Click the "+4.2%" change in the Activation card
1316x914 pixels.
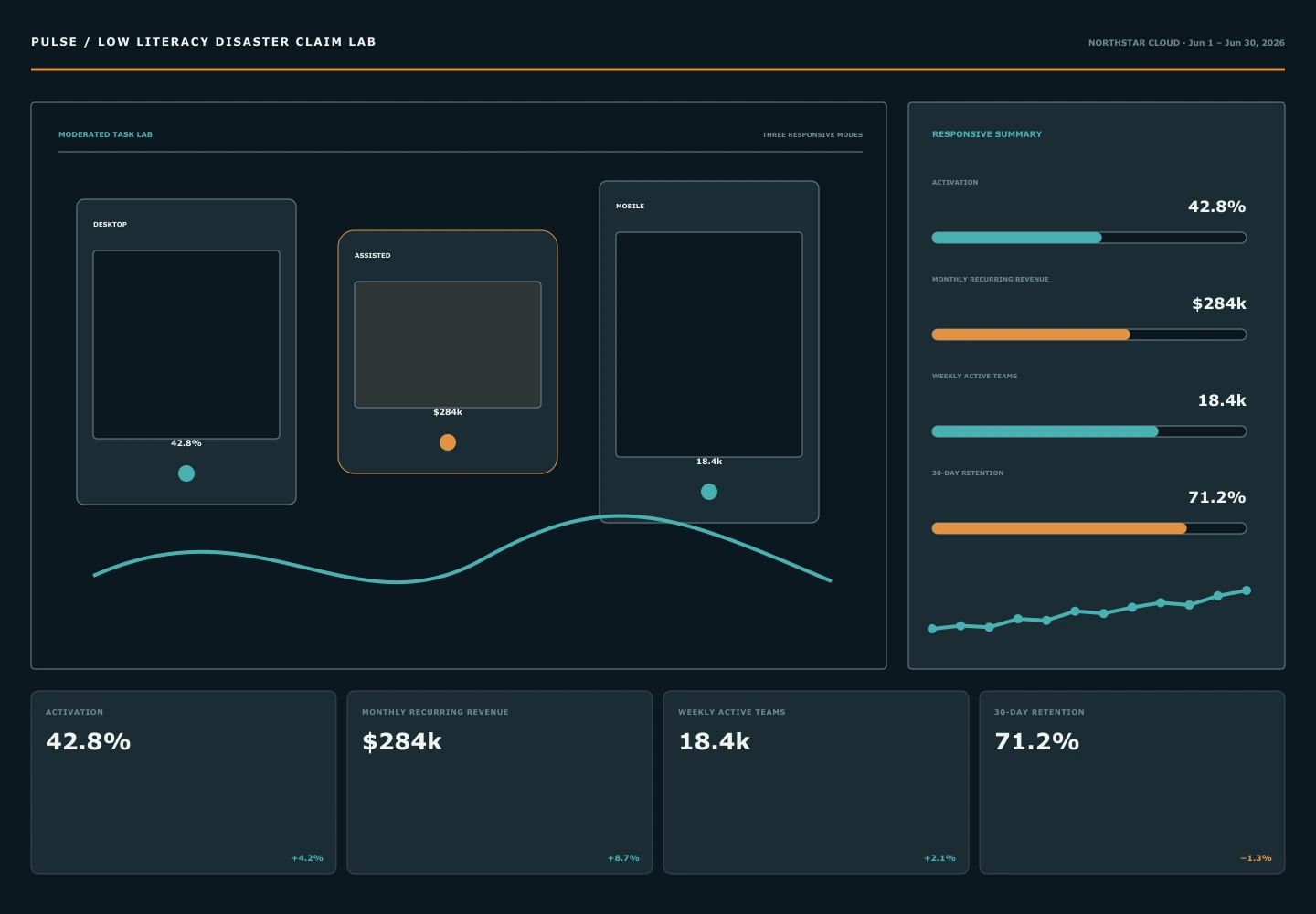307,858
